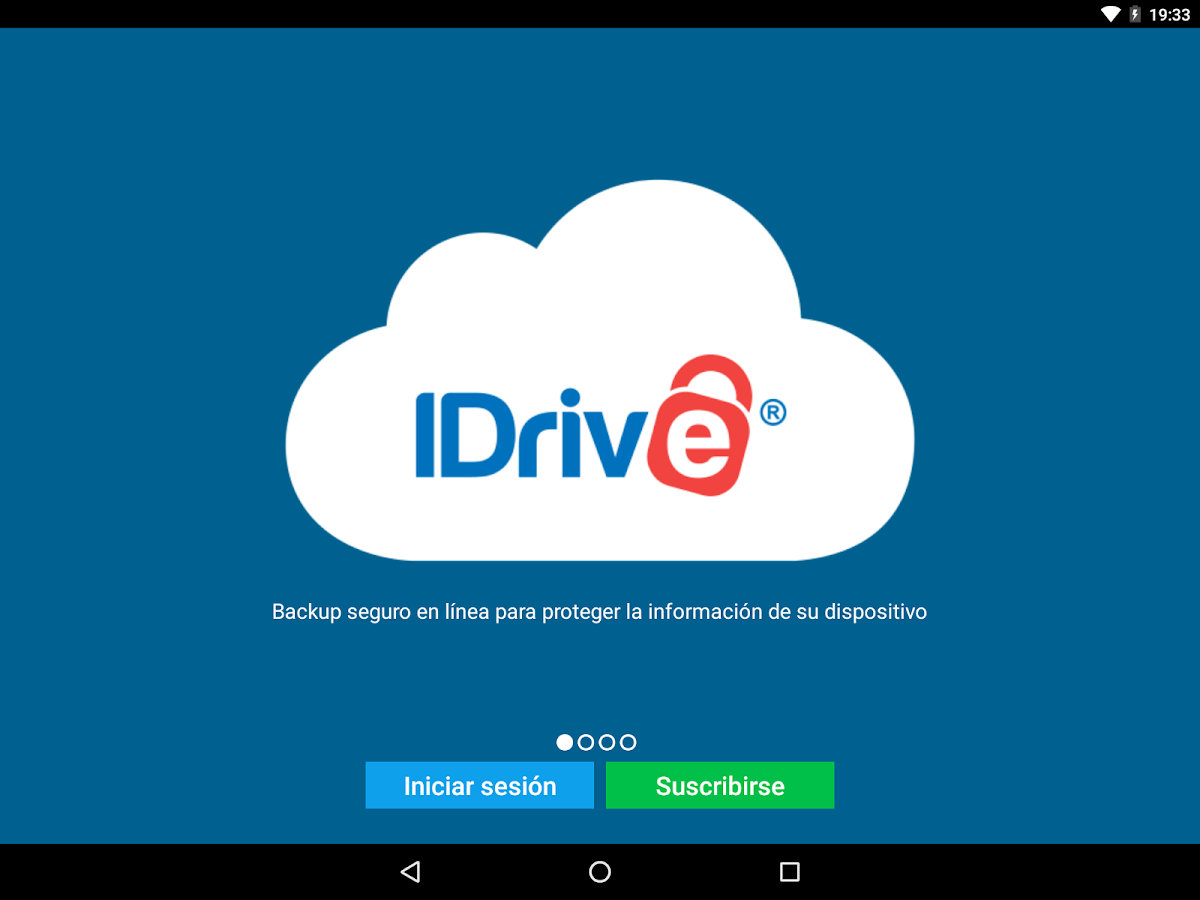Select the second page indicator dot
The height and width of the screenshot is (900, 1200).
point(585,742)
